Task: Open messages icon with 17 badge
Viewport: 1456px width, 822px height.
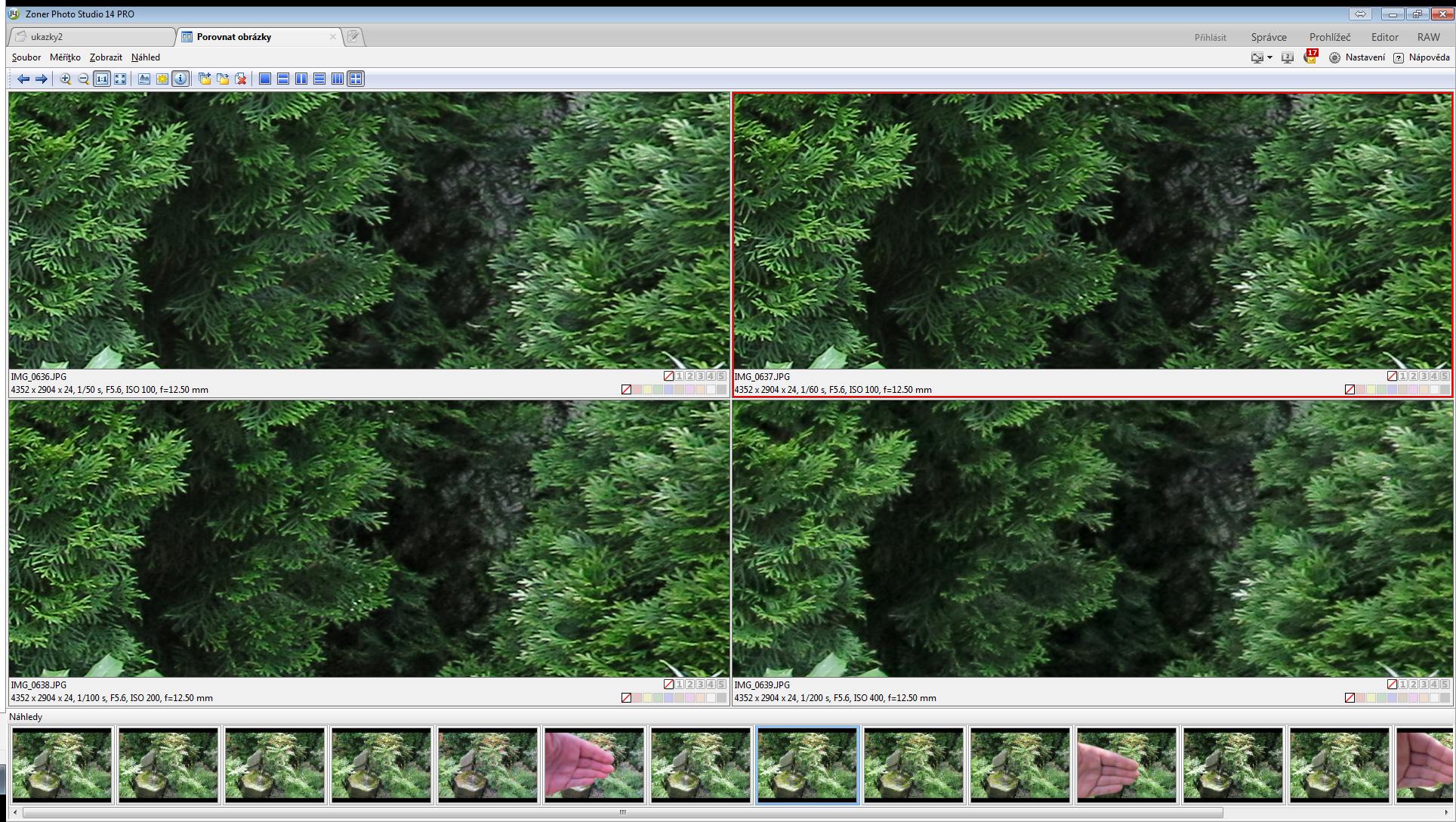Action: tap(1310, 57)
